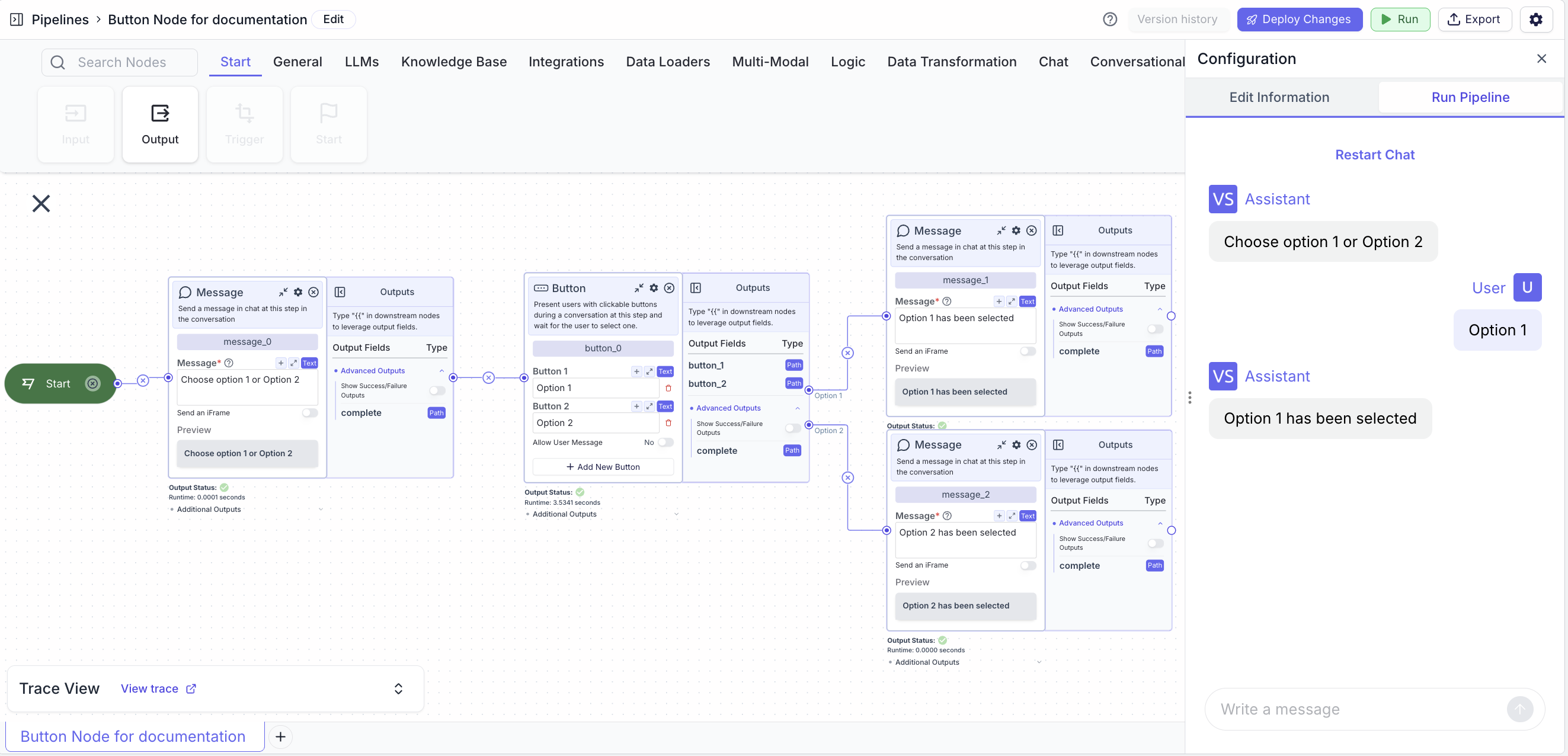
Task: Delete Button 2 using trash icon
Action: 668,422
